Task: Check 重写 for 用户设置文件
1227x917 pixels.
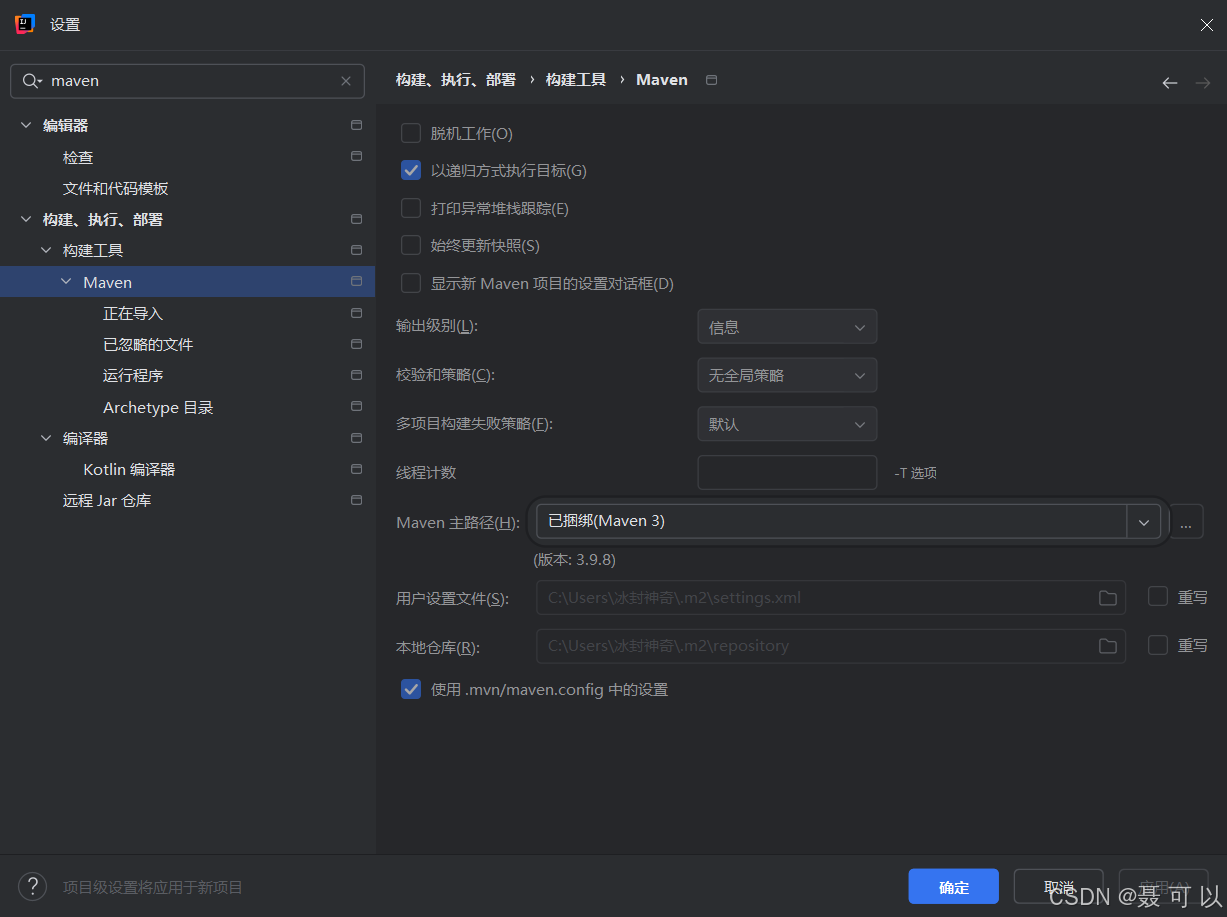Action: click(1158, 596)
